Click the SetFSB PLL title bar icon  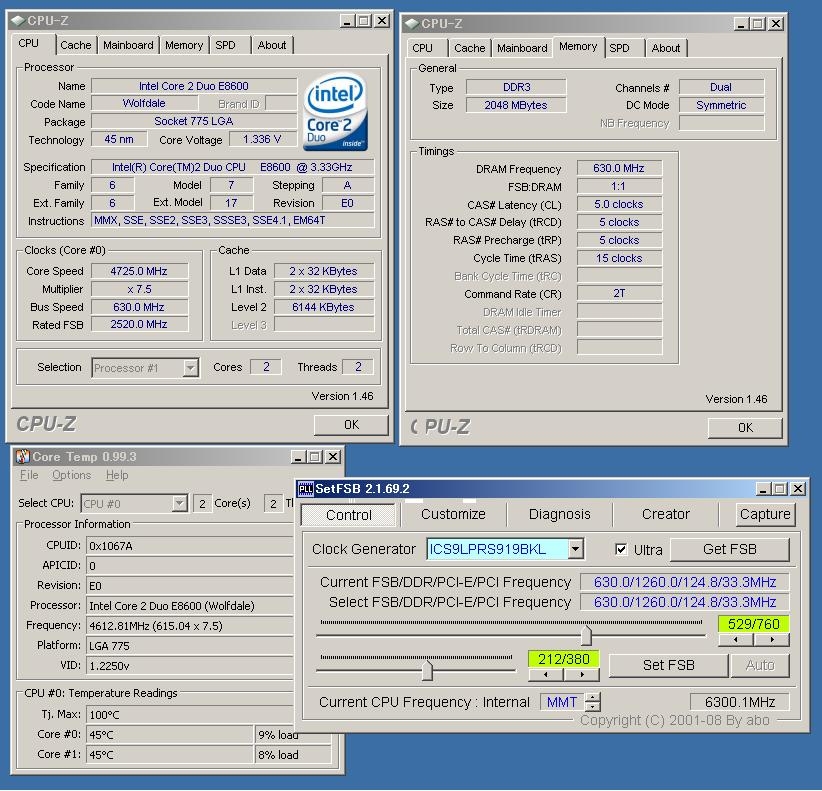click(x=307, y=489)
